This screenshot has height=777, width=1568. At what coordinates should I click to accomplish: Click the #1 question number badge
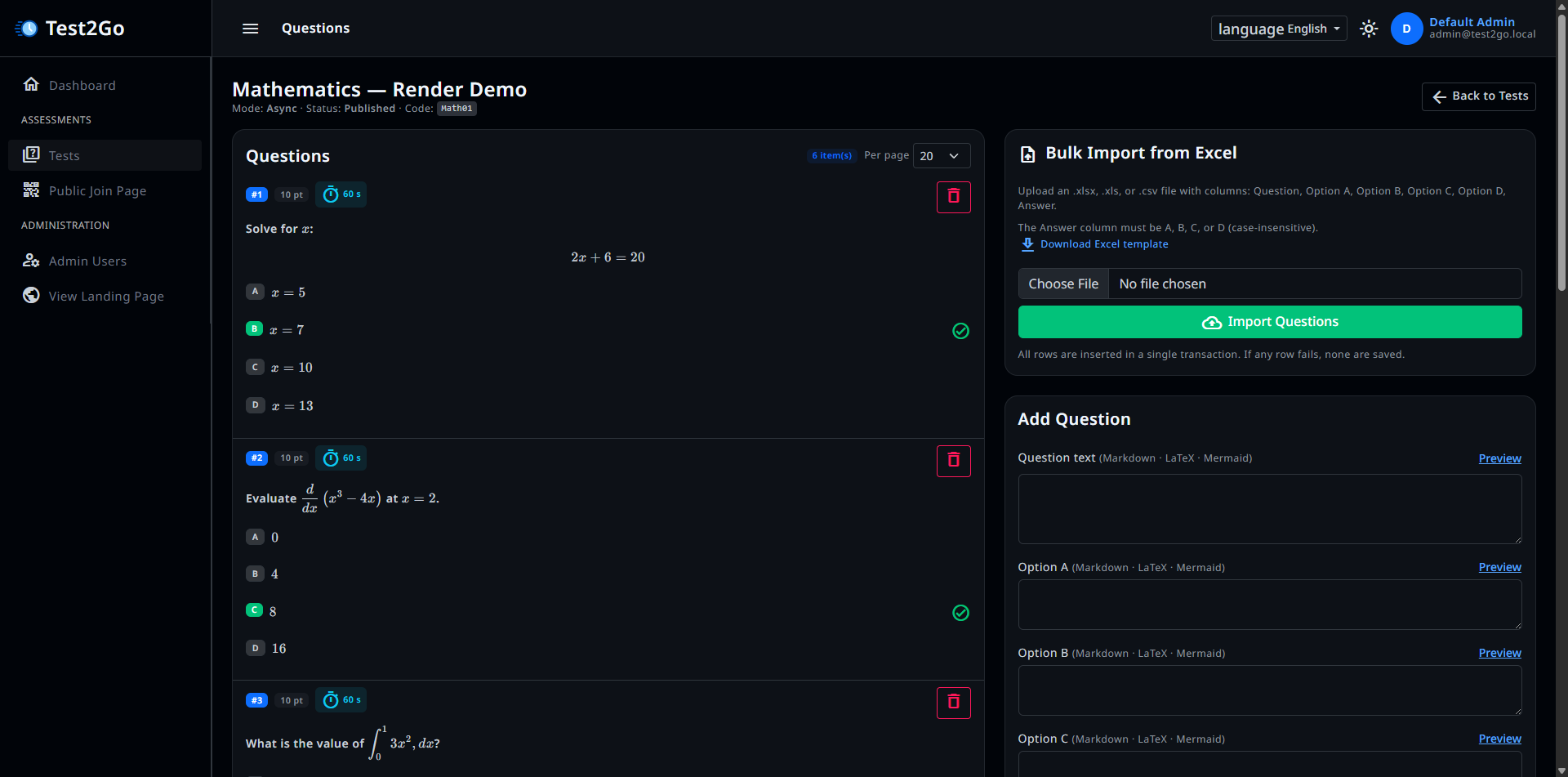(256, 194)
